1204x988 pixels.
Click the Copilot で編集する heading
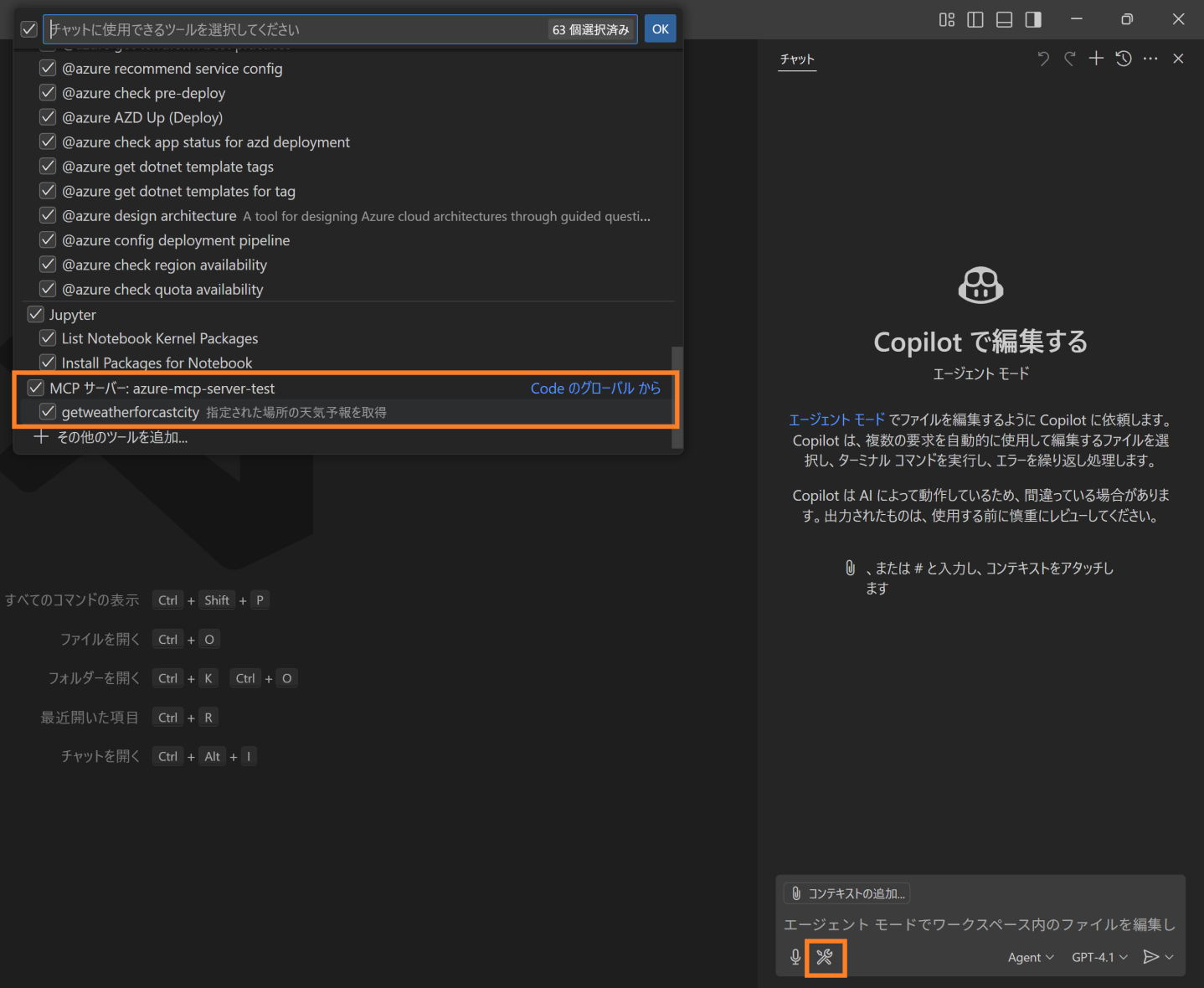[980, 342]
